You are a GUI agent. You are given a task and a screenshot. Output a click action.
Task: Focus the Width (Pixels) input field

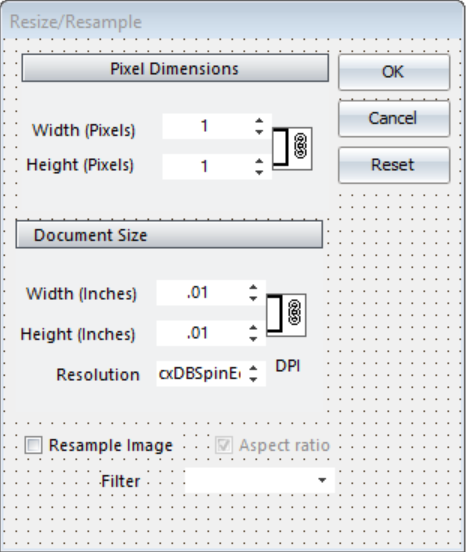208,126
